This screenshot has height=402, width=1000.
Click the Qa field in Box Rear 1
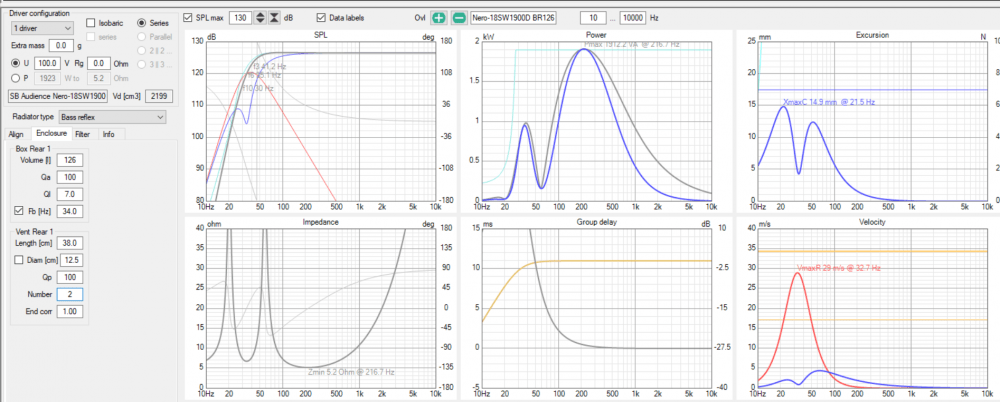(70, 176)
